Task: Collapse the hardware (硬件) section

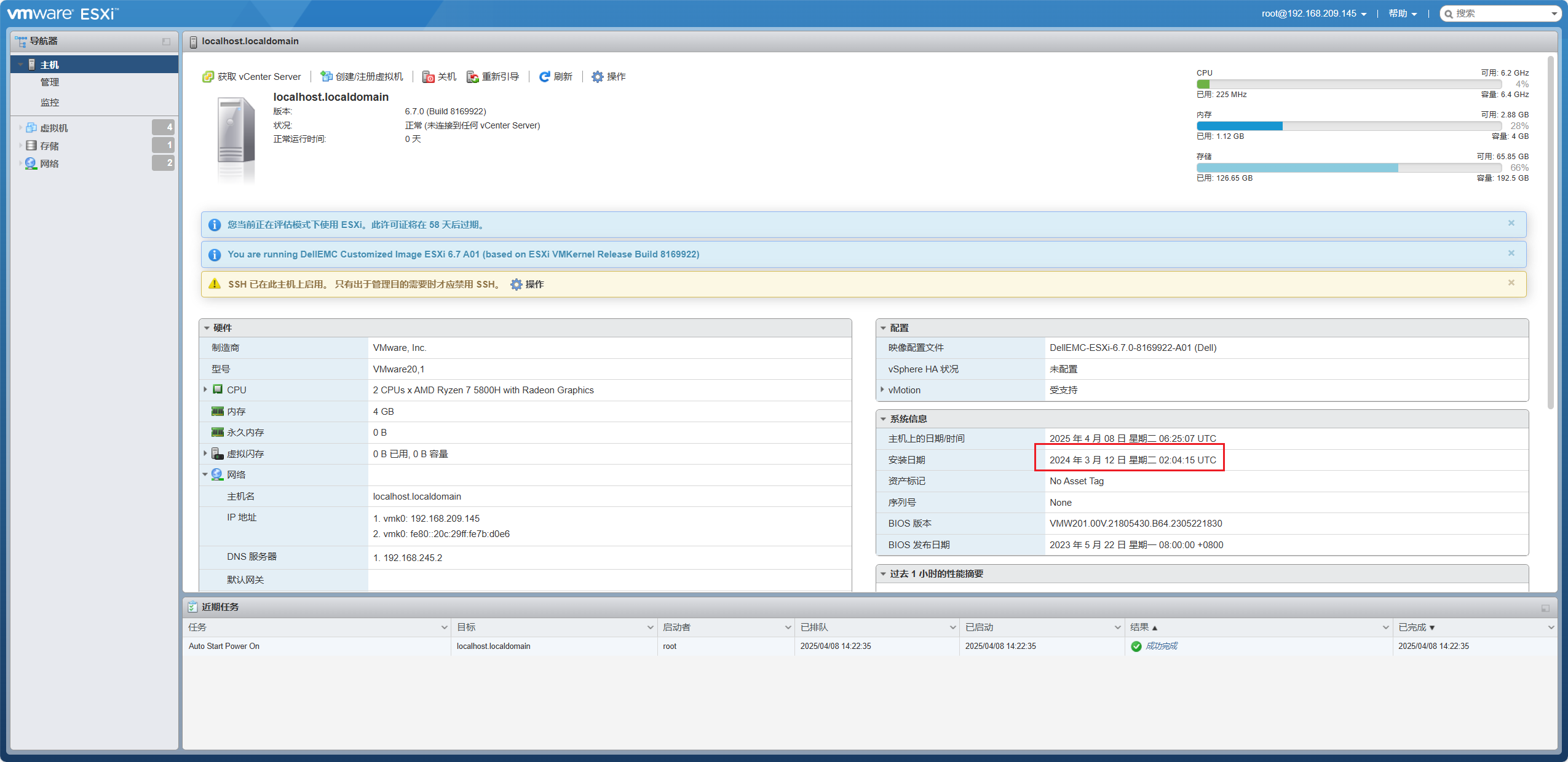Action: point(207,328)
